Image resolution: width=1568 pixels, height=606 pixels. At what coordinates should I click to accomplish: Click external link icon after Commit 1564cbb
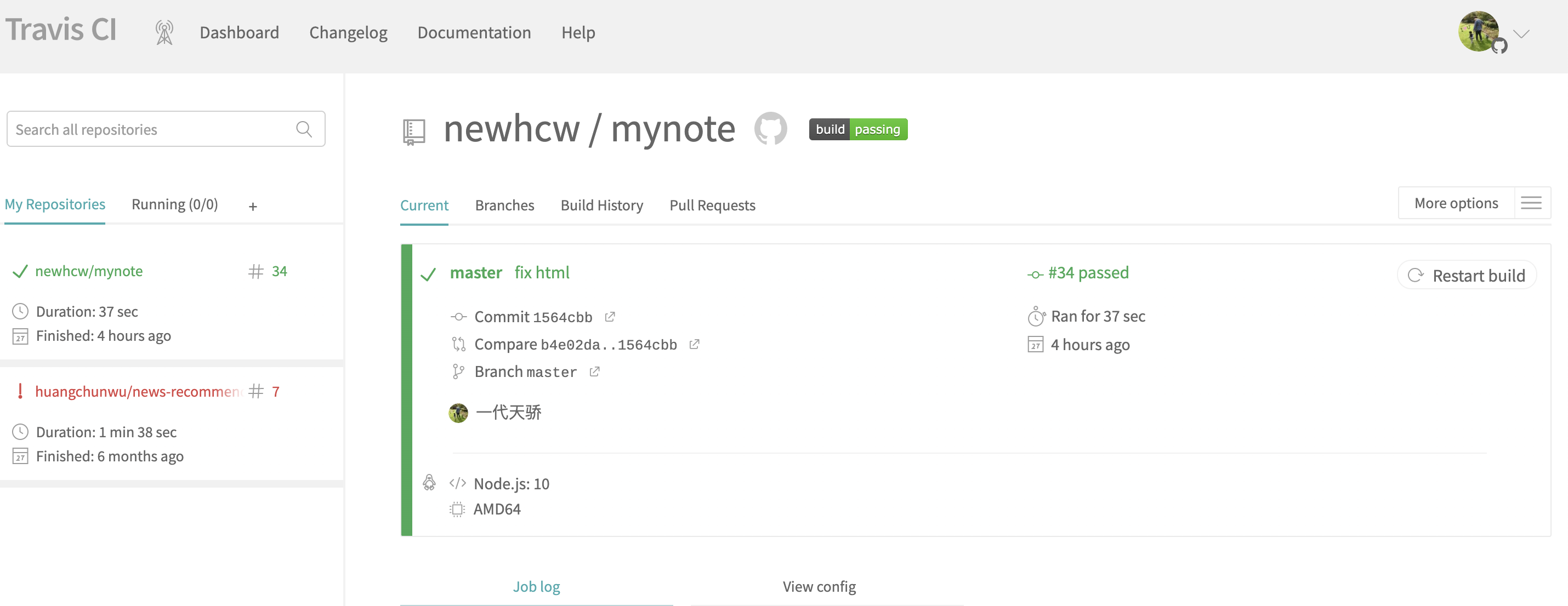tap(610, 317)
